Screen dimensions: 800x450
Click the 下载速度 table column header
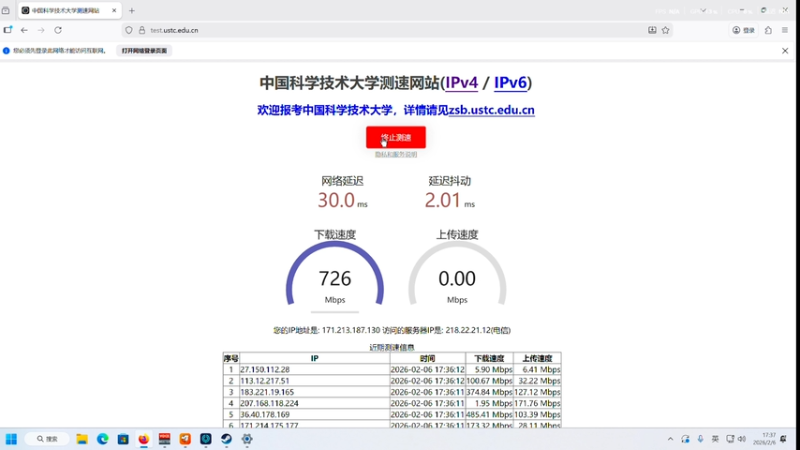[489, 358]
